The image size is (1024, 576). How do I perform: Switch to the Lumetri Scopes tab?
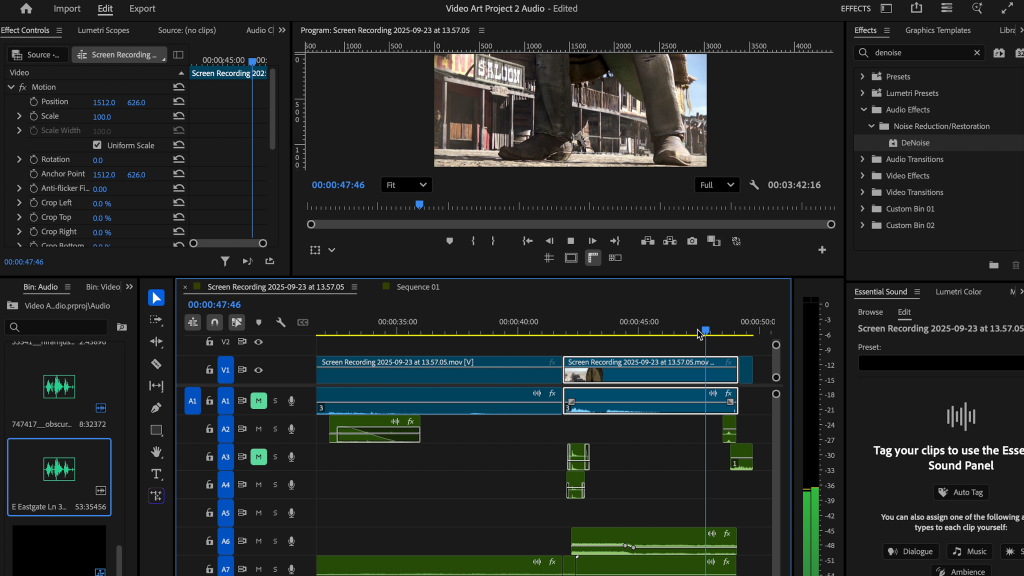point(104,30)
